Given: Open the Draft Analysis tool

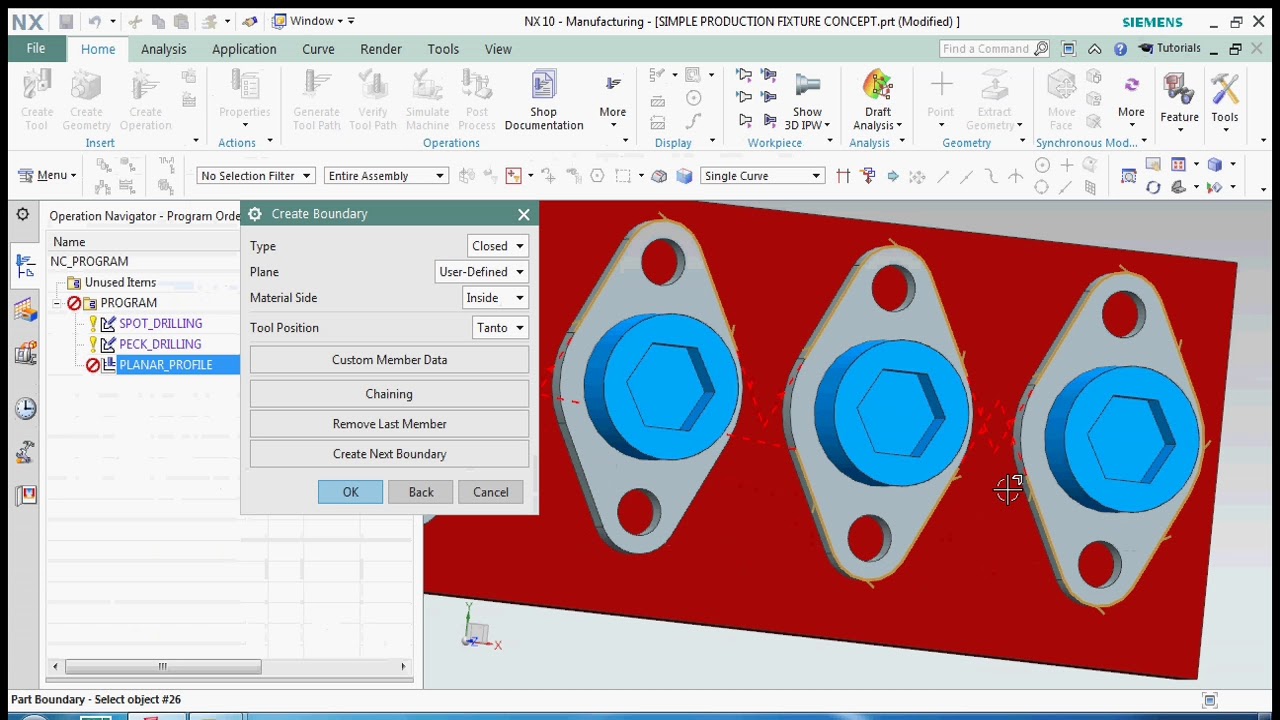Looking at the screenshot, I should [x=877, y=100].
